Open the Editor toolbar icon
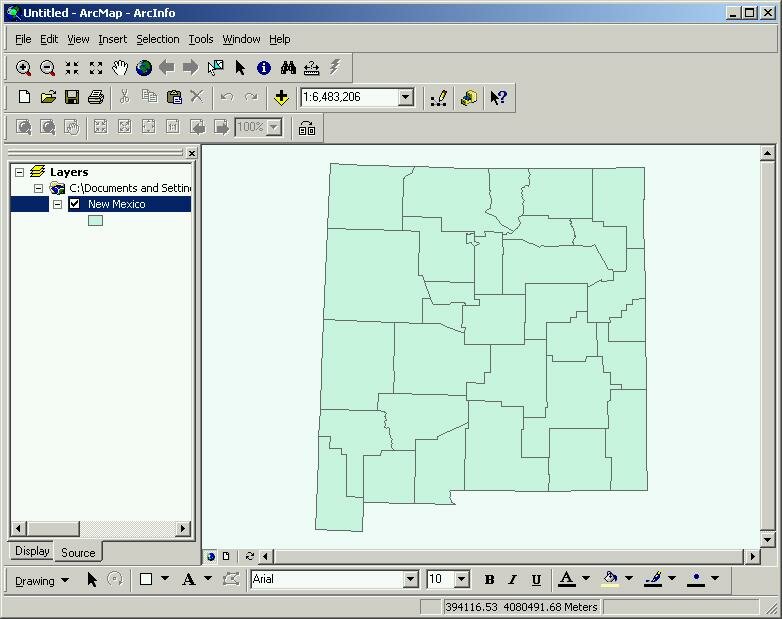 [x=438, y=98]
